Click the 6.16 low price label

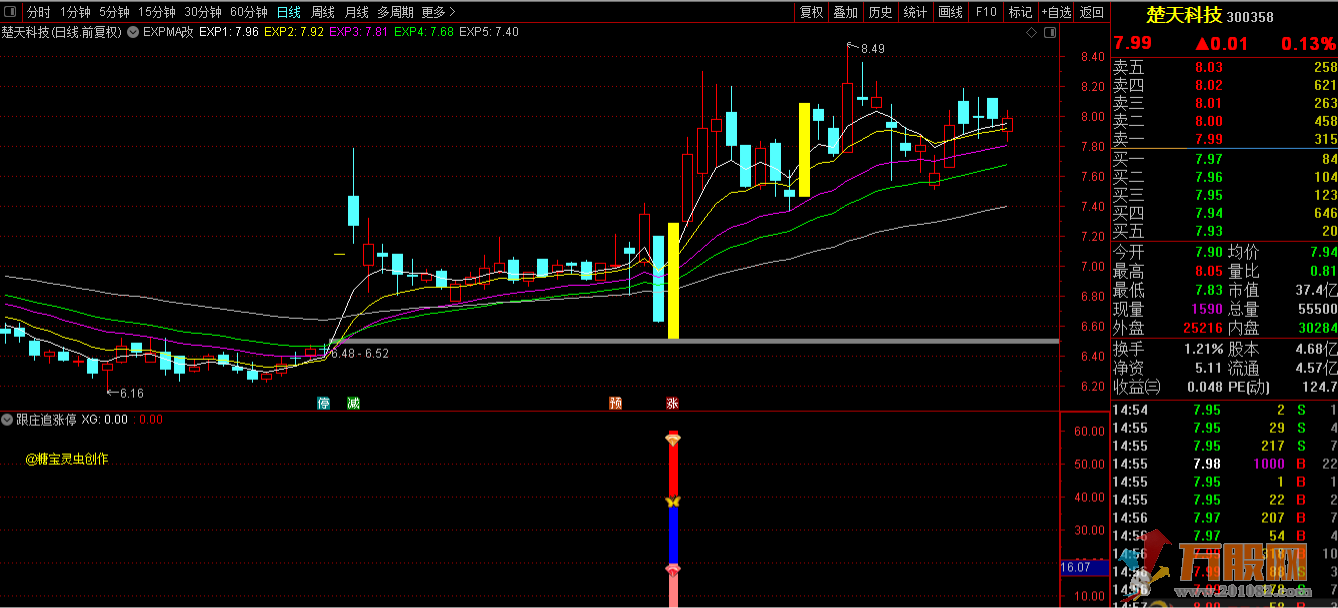coord(131,393)
